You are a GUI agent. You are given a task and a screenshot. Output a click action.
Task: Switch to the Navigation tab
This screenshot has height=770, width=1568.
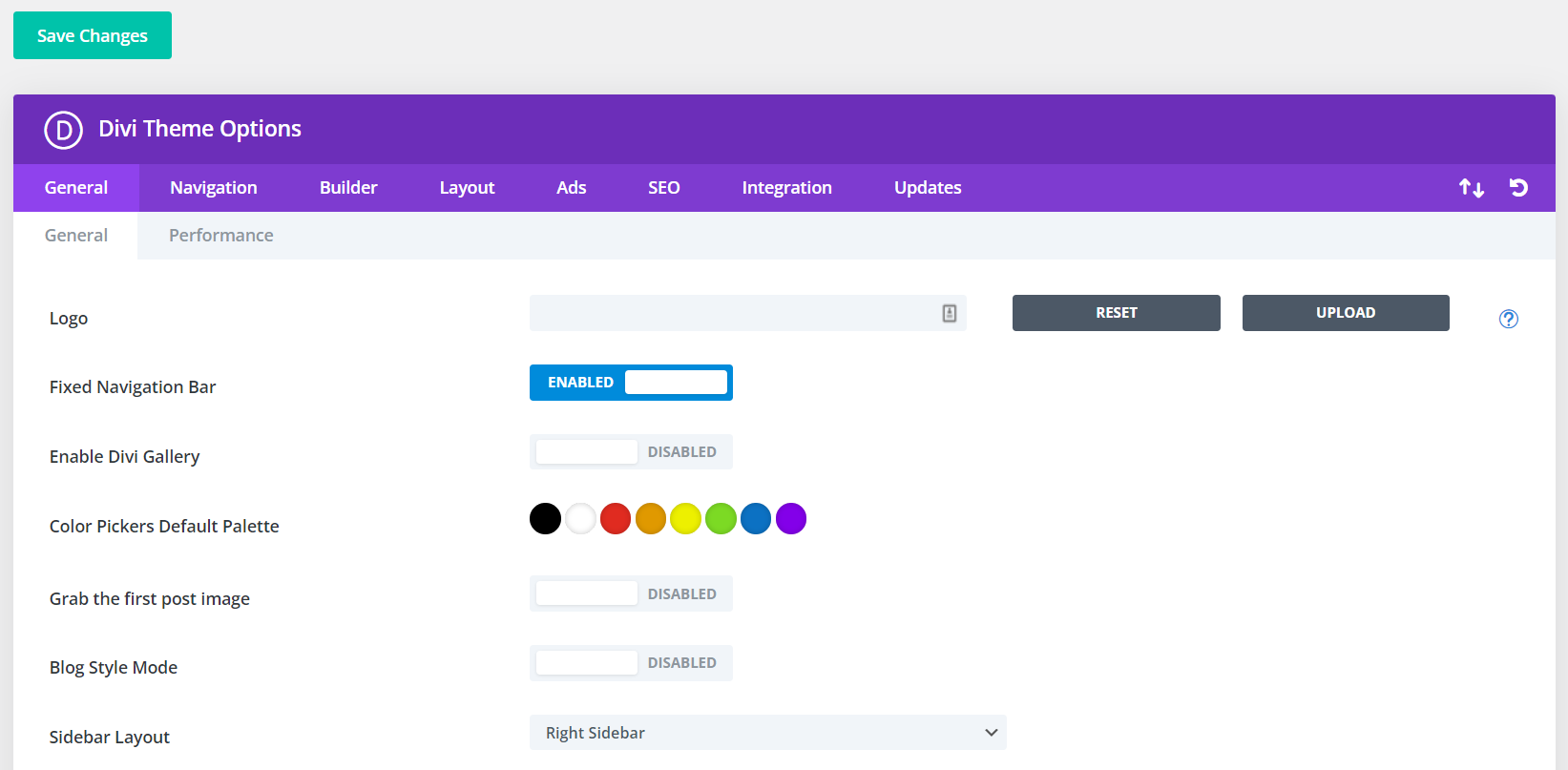214,188
